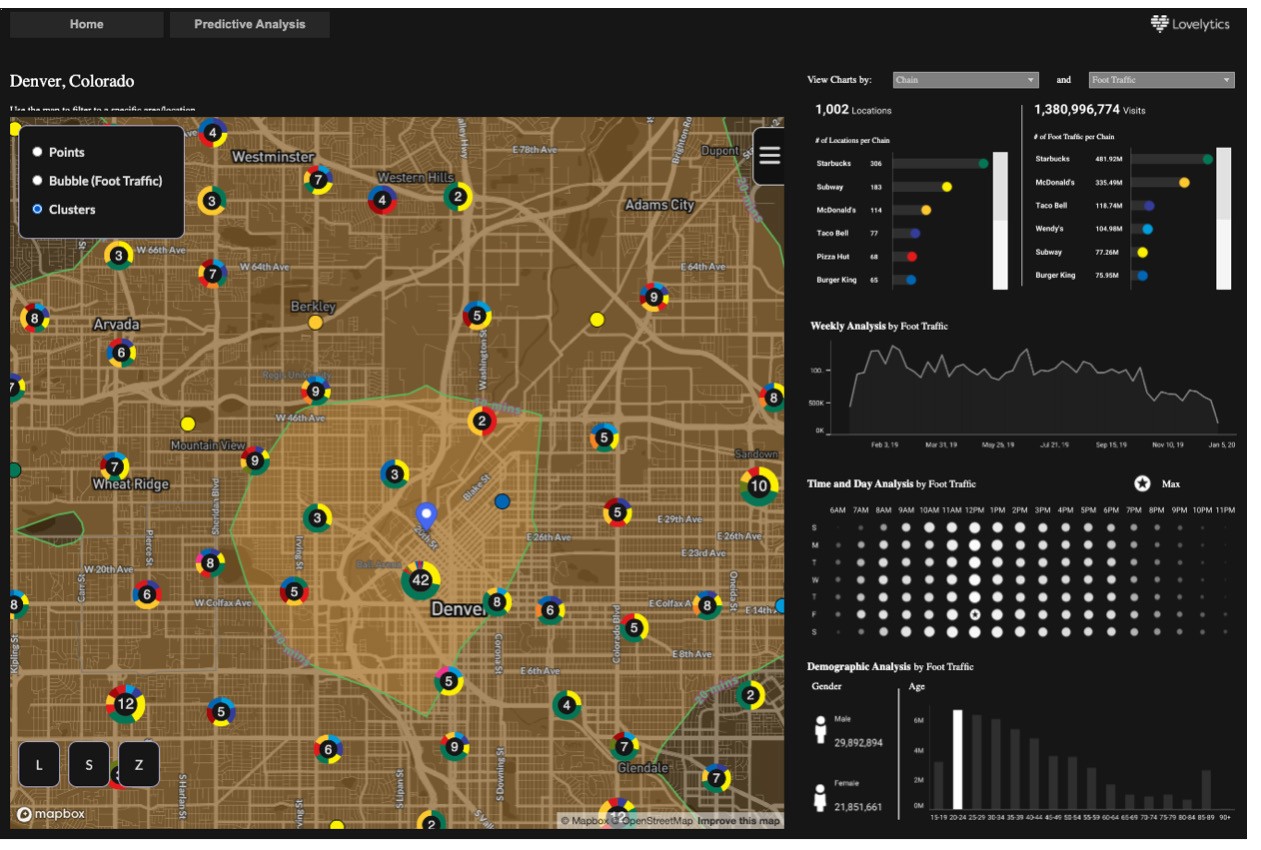Screen dimensions: 1261x850
Task: Click the Max star icon
Action: [1142, 484]
